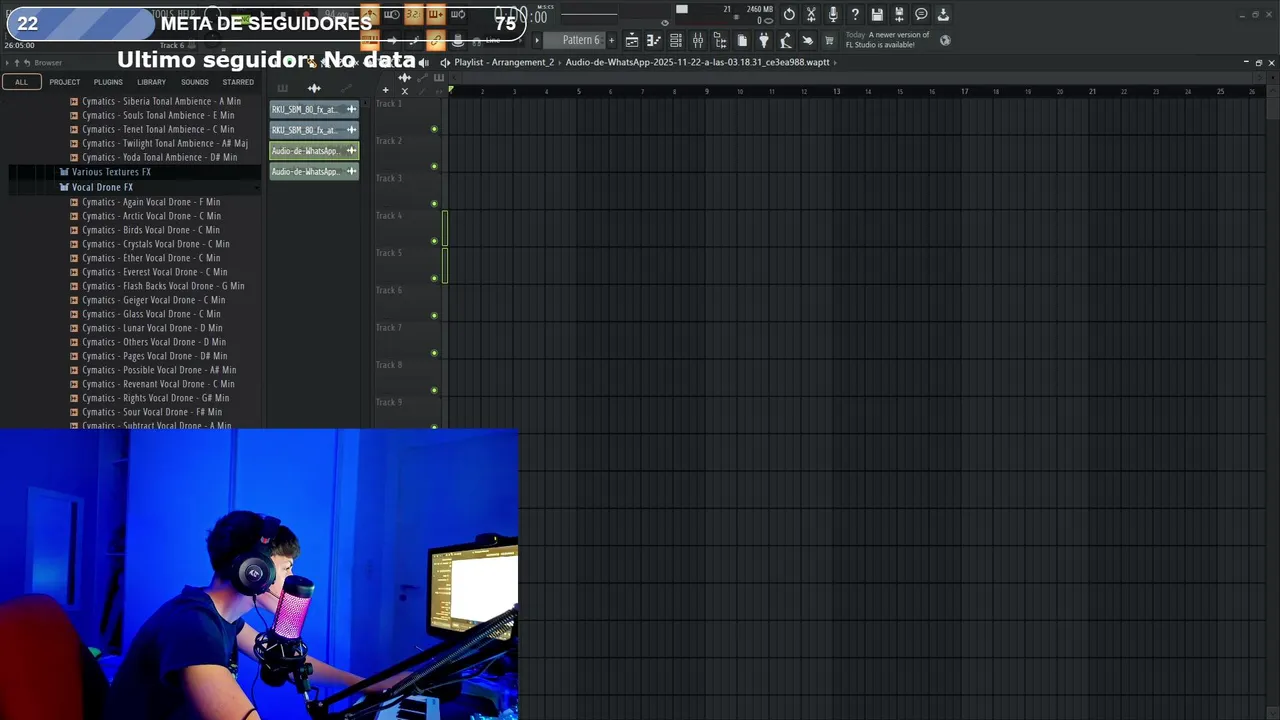The width and height of the screenshot is (1280, 720).
Task: Click render-to-audio save icon with waveform
Action: tap(899, 14)
